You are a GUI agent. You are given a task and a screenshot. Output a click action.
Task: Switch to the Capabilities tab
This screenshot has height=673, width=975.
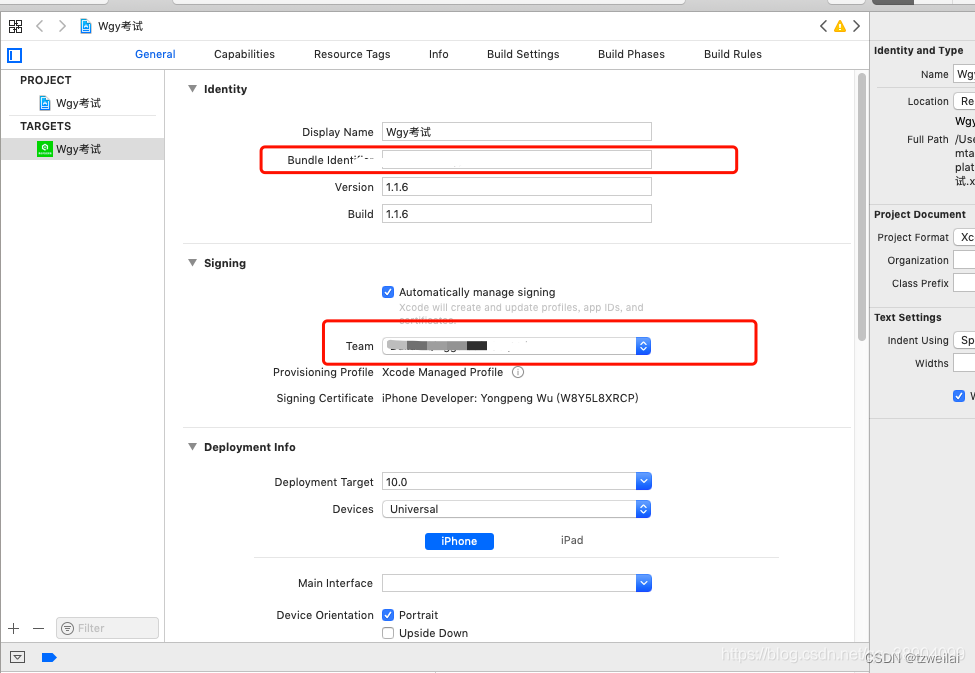(x=244, y=54)
